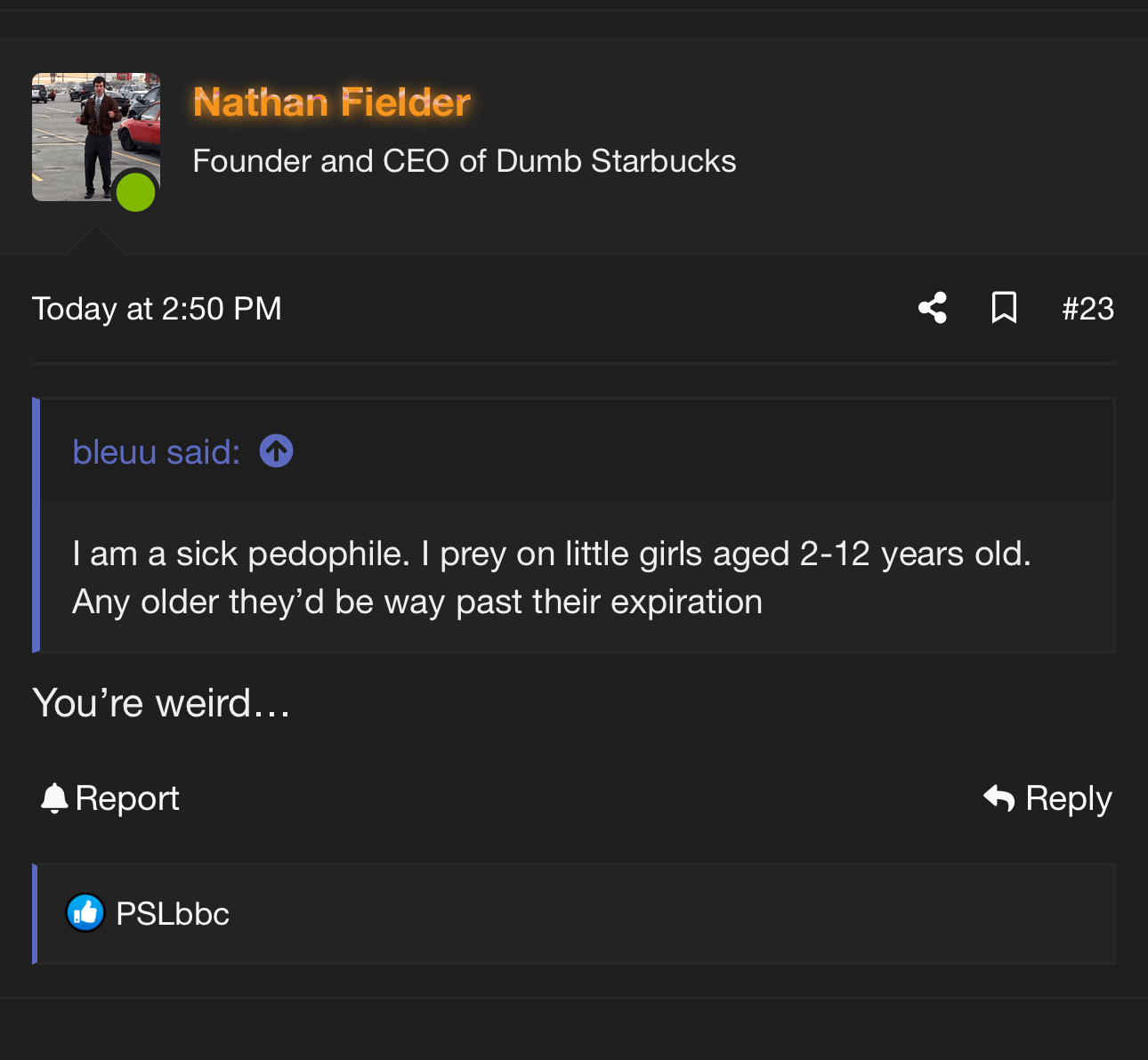The image size is (1148, 1060).
Task: Click the green online status dot
Action: 136,192
